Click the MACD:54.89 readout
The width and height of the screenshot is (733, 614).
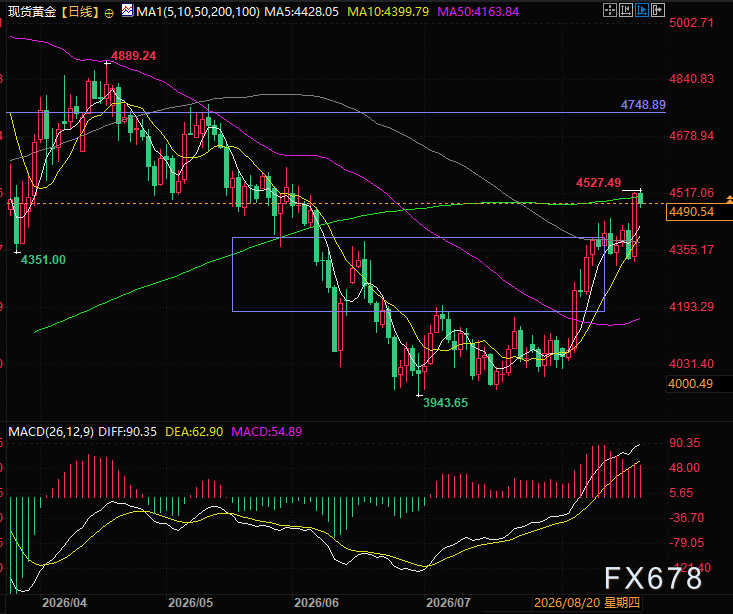coord(266,432)
